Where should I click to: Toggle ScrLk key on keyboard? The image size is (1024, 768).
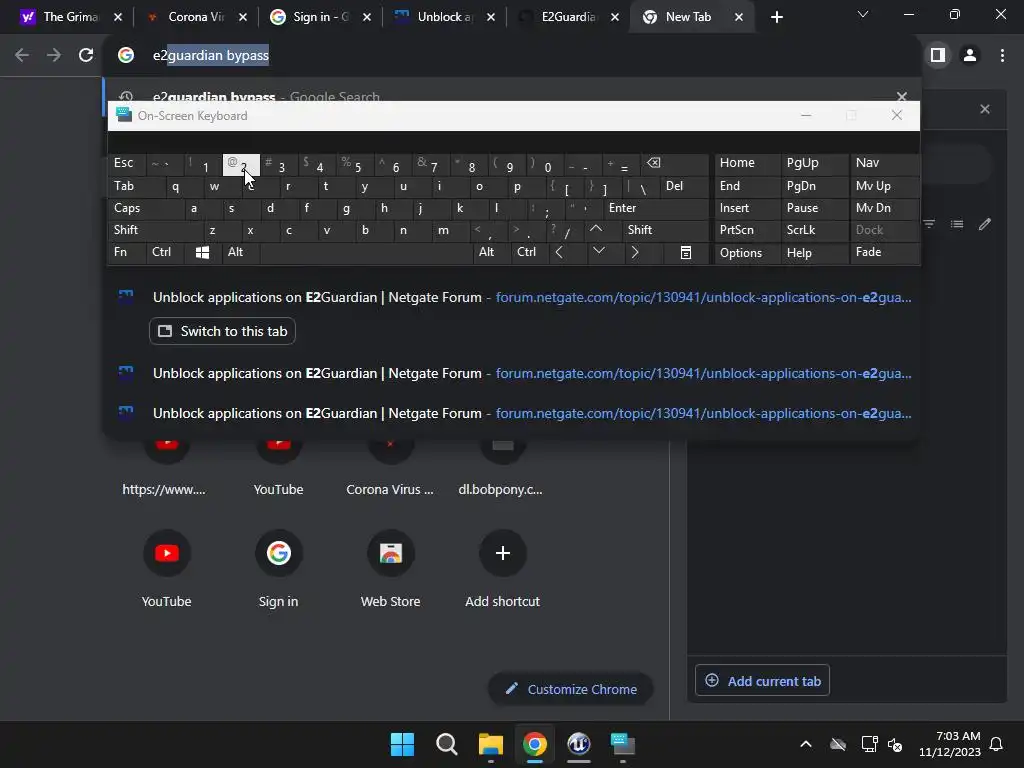click(814, 230)
